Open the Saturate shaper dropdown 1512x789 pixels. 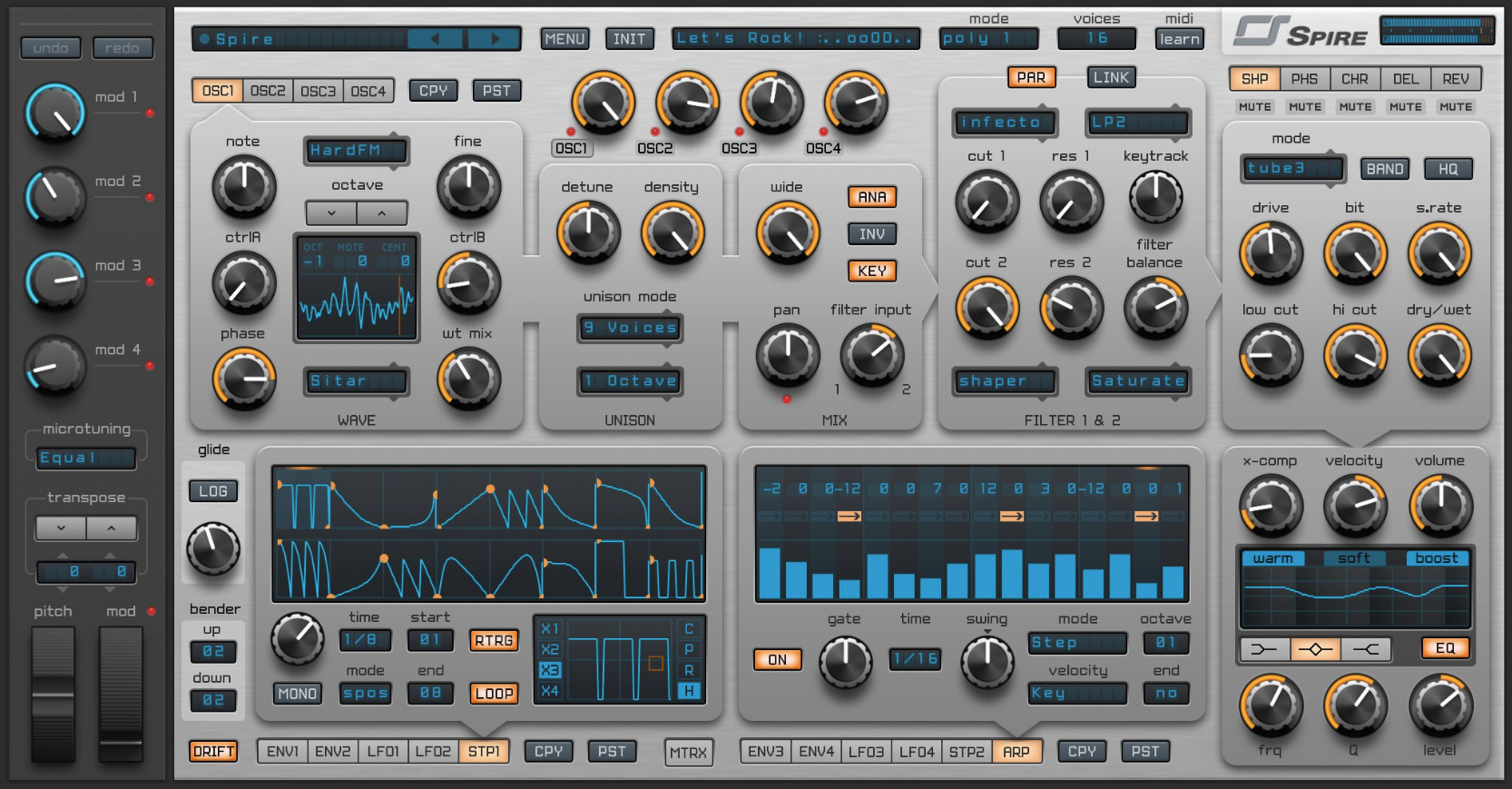tap(1138, 381)
